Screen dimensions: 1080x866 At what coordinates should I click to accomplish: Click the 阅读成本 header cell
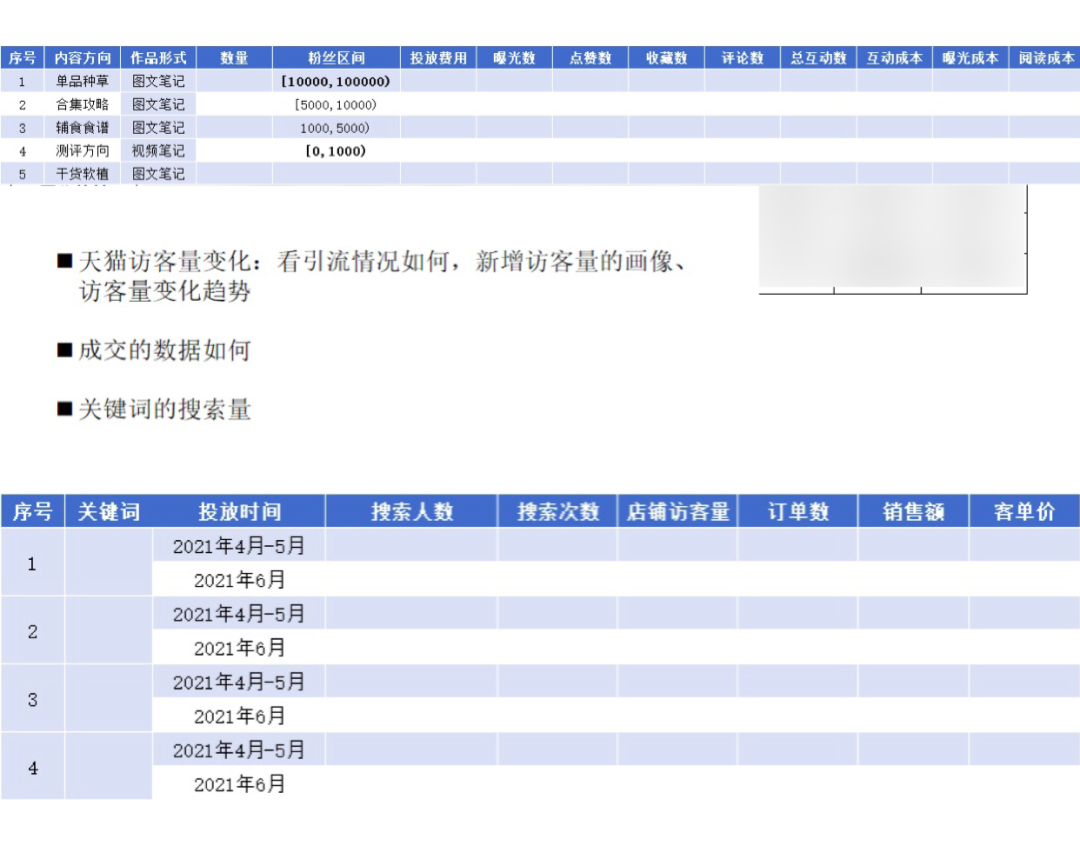tap(1046, 57)
